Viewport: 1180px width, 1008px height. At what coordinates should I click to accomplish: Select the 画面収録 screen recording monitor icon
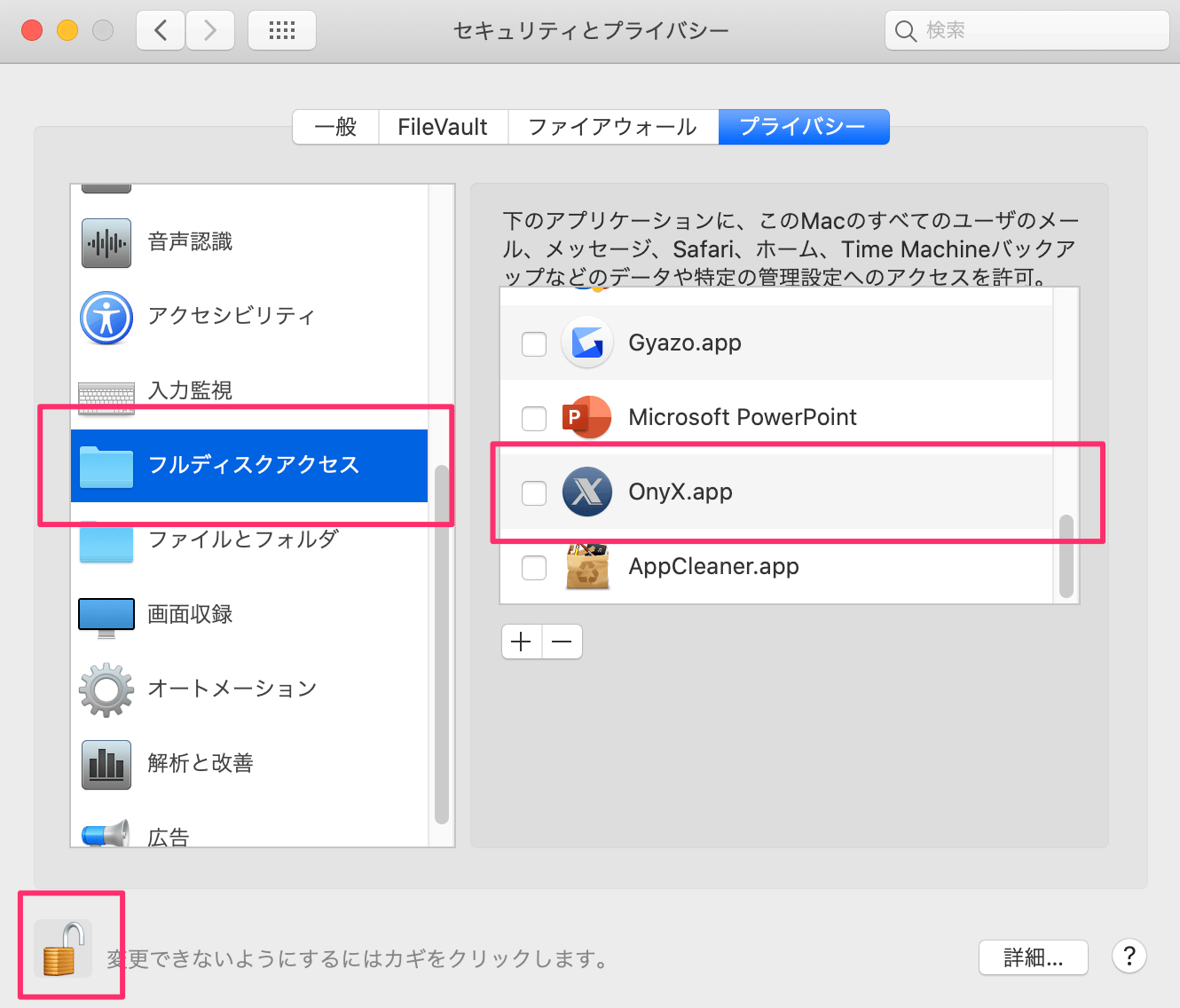106,616
